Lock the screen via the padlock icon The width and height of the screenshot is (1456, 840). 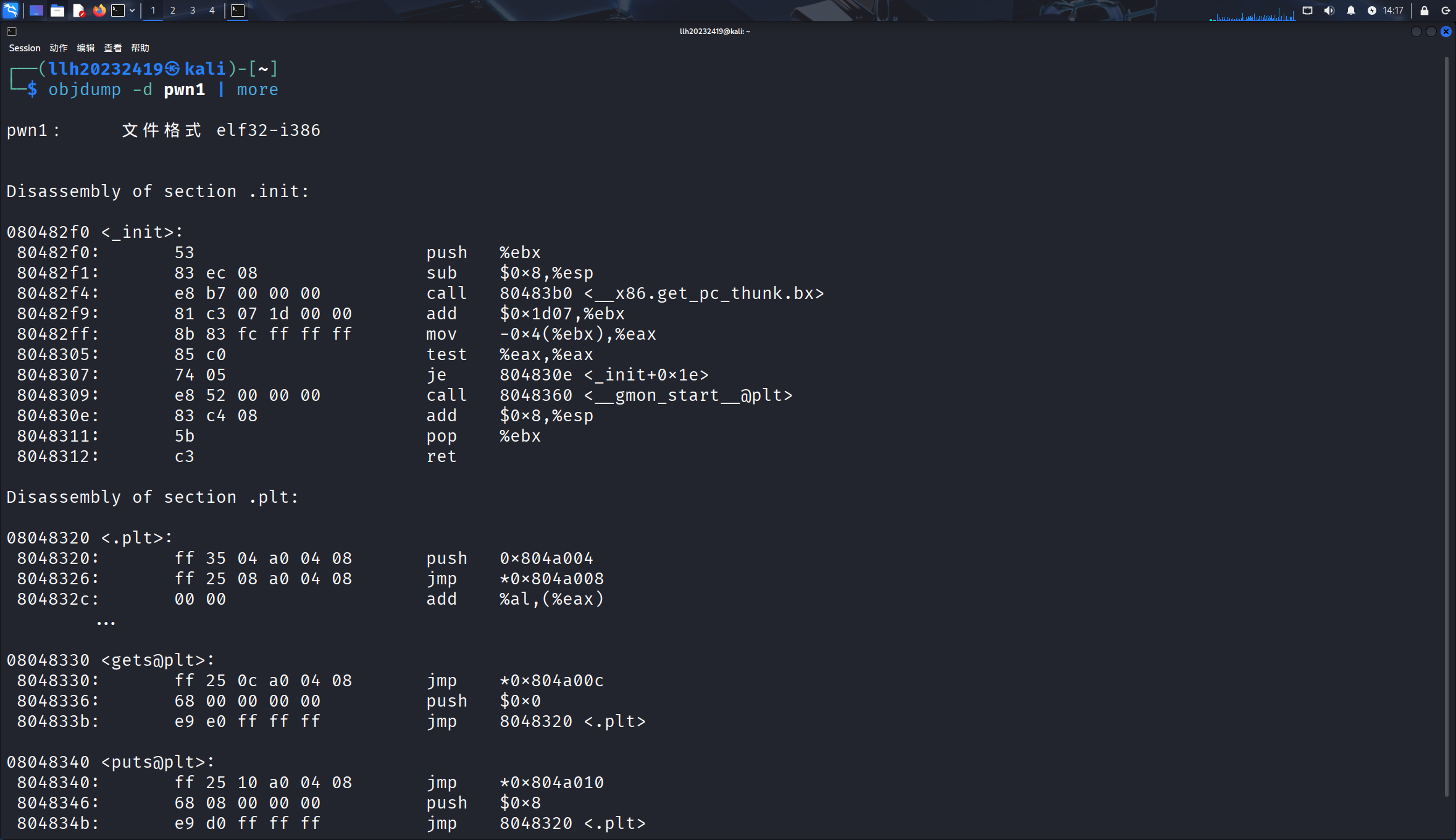pos(1423,10)
